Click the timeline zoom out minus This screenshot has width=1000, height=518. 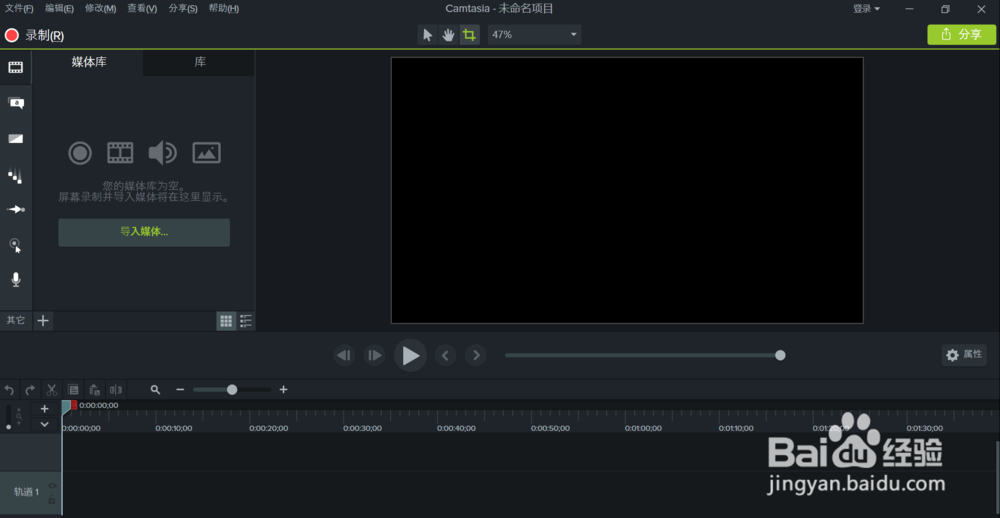180,390
